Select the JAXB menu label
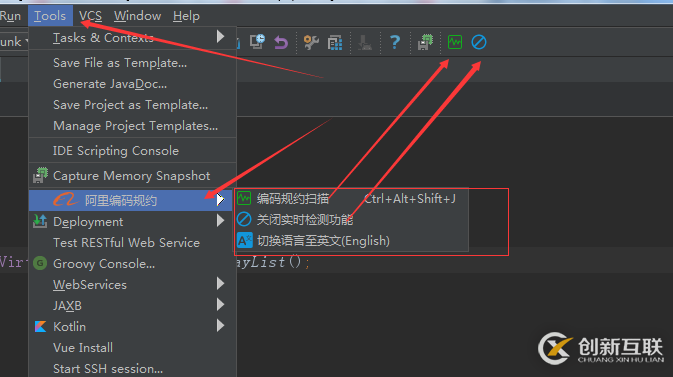Viewport: 673px width, 377px height. pos(67,306)
